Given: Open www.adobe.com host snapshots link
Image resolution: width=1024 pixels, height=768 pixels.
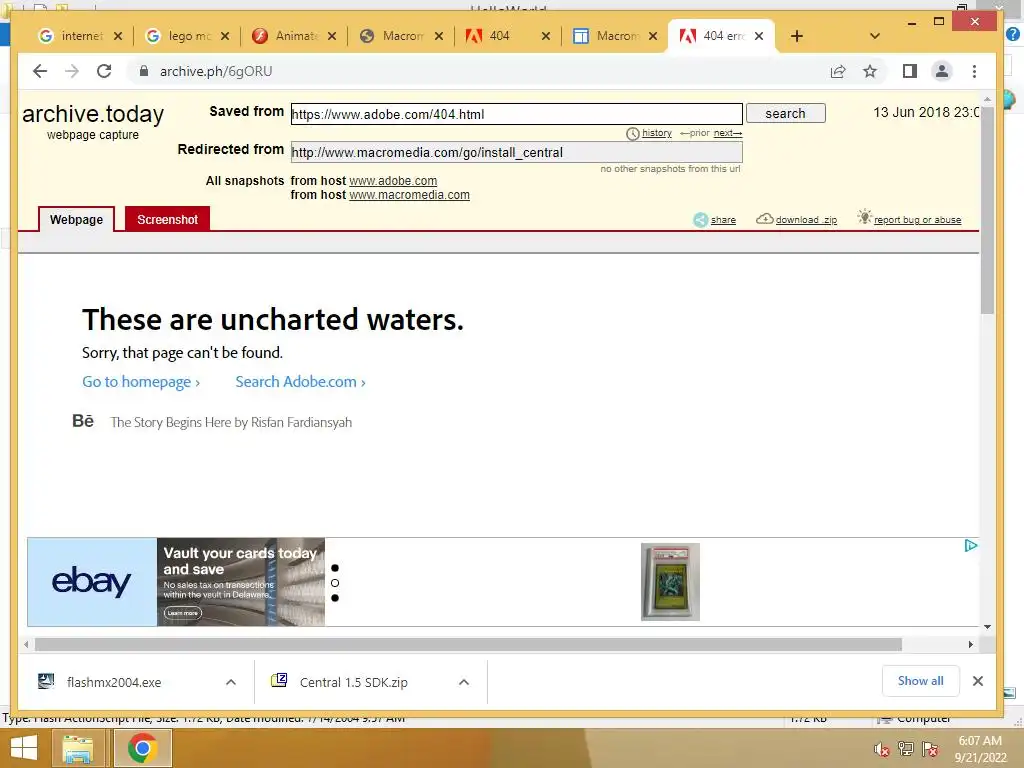Looking at the screenshot, I should (393, 181).
